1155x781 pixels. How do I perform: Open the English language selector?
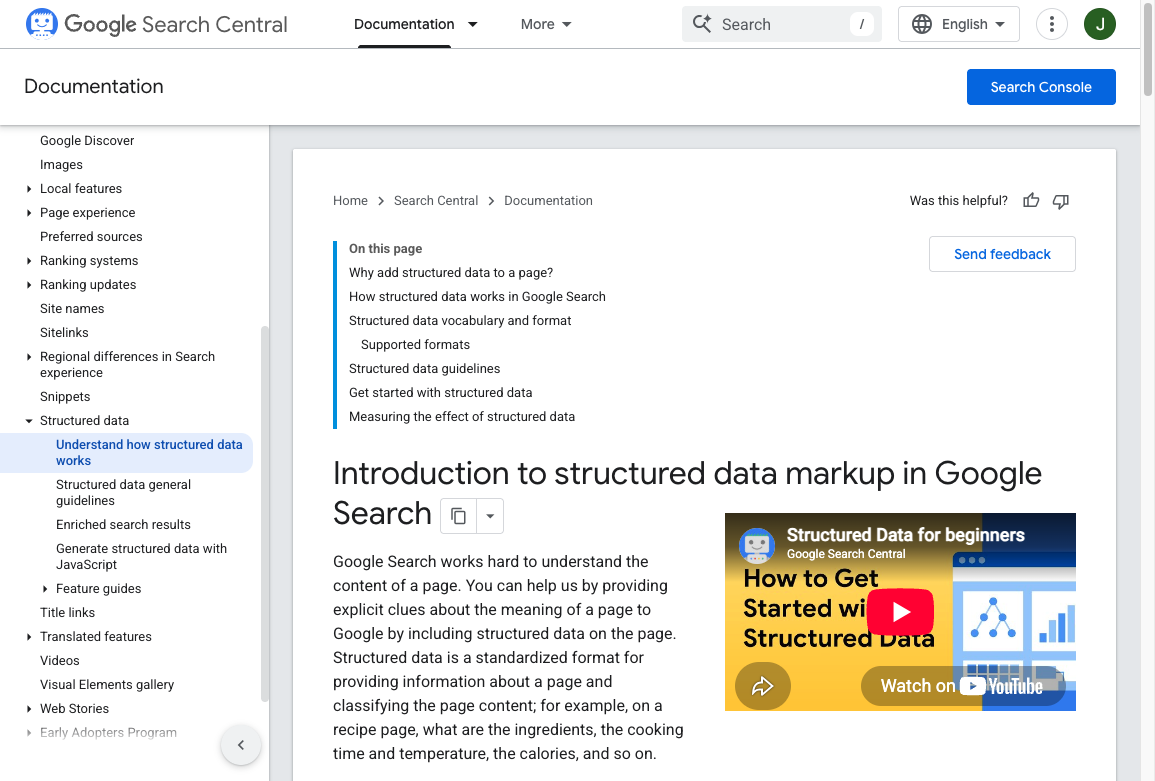click(x=958, y=24)
